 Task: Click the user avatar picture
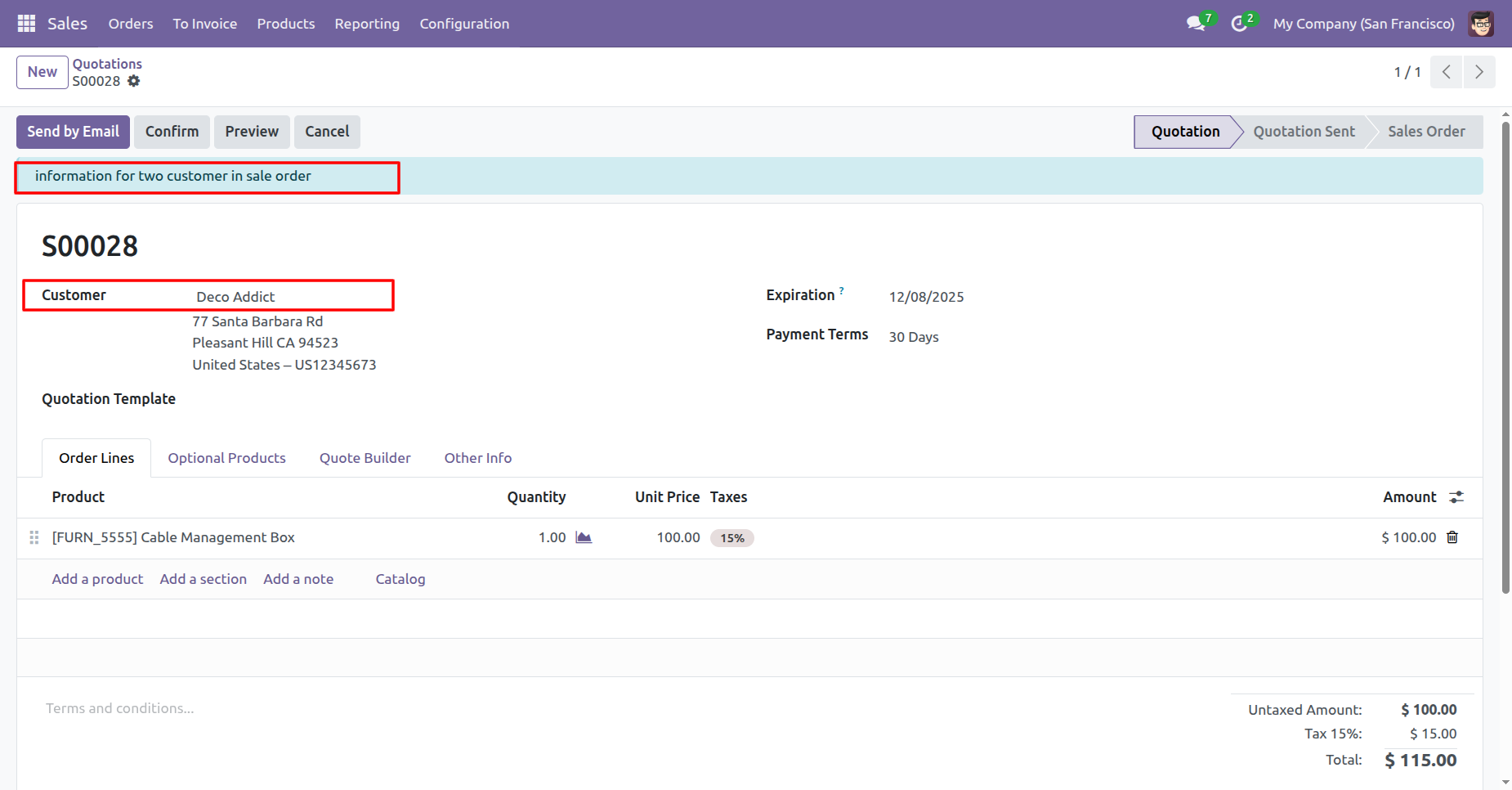tap(1481, 24)
